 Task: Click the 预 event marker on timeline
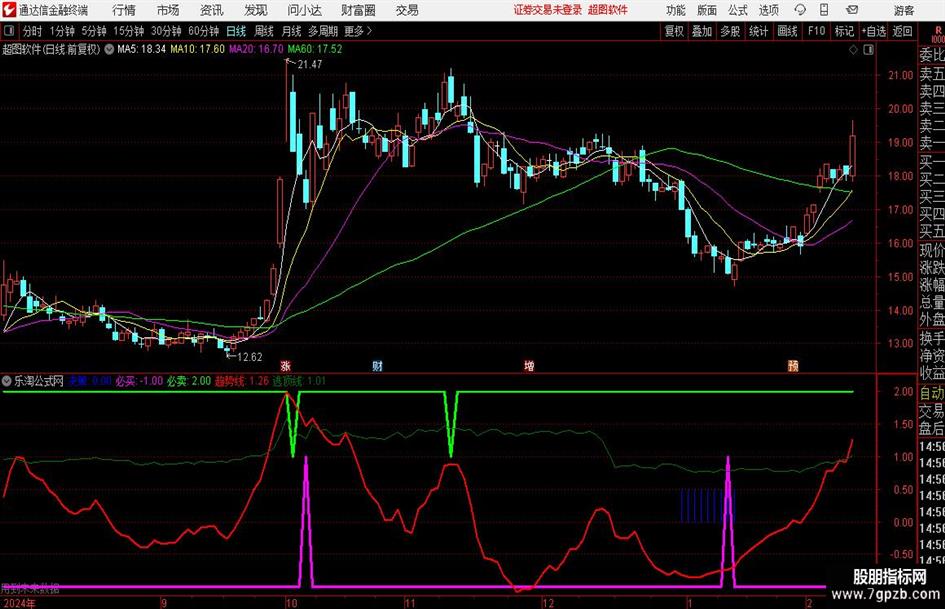click(793, 366)
